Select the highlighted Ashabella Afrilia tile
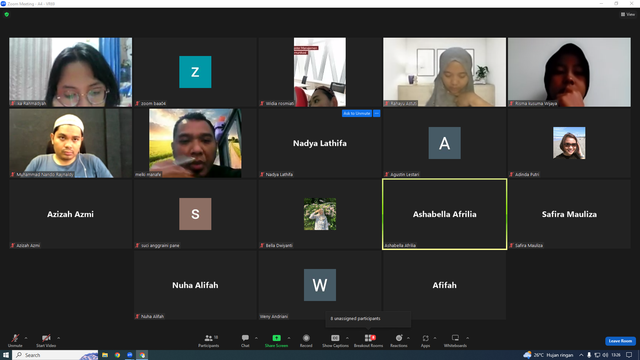 pos(444,214)
